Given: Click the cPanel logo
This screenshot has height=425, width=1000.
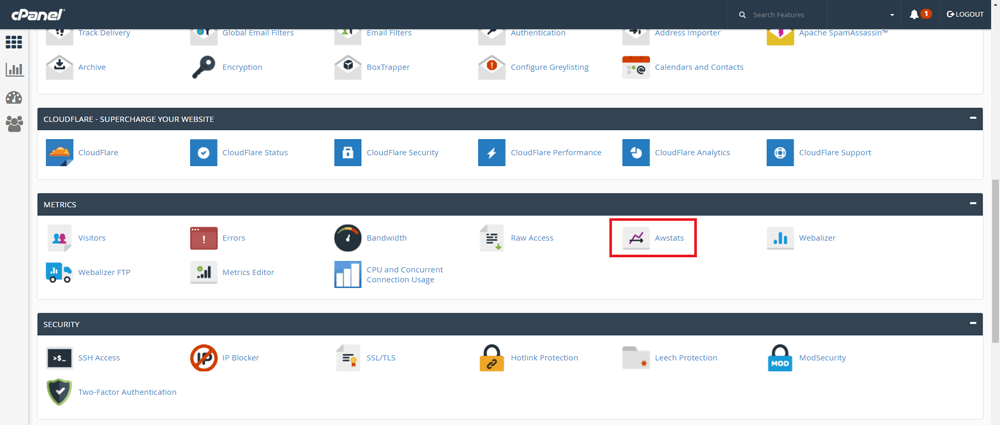Looking at the screenshot, I should tap(37, 14).
